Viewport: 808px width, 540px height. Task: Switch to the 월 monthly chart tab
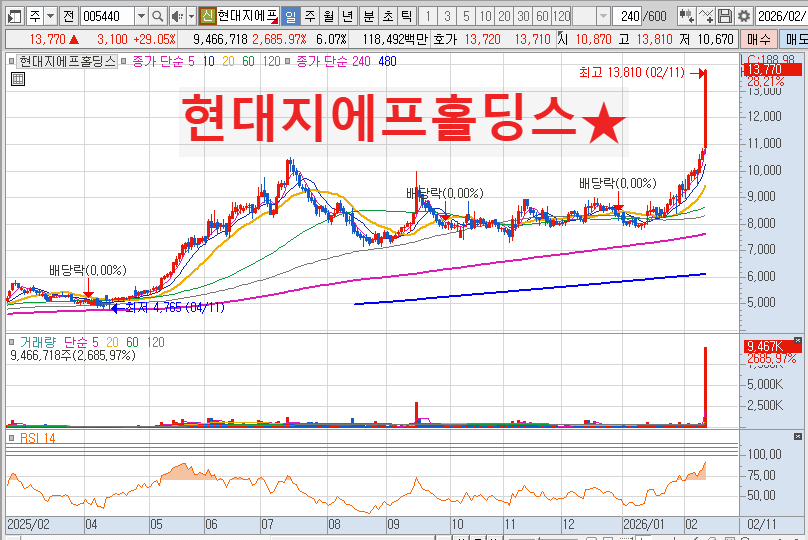pyautogui.click(x=329, y=16)
